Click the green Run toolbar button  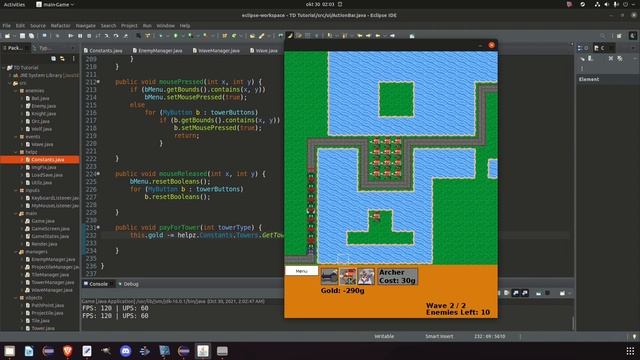(176, 36)
